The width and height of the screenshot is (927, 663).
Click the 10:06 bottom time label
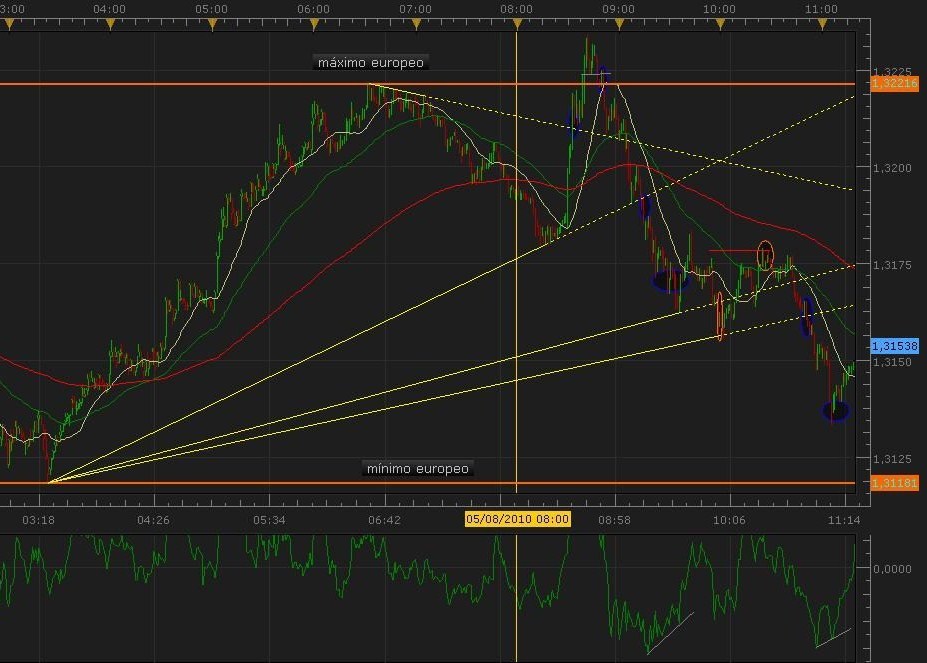click(729, 520)
